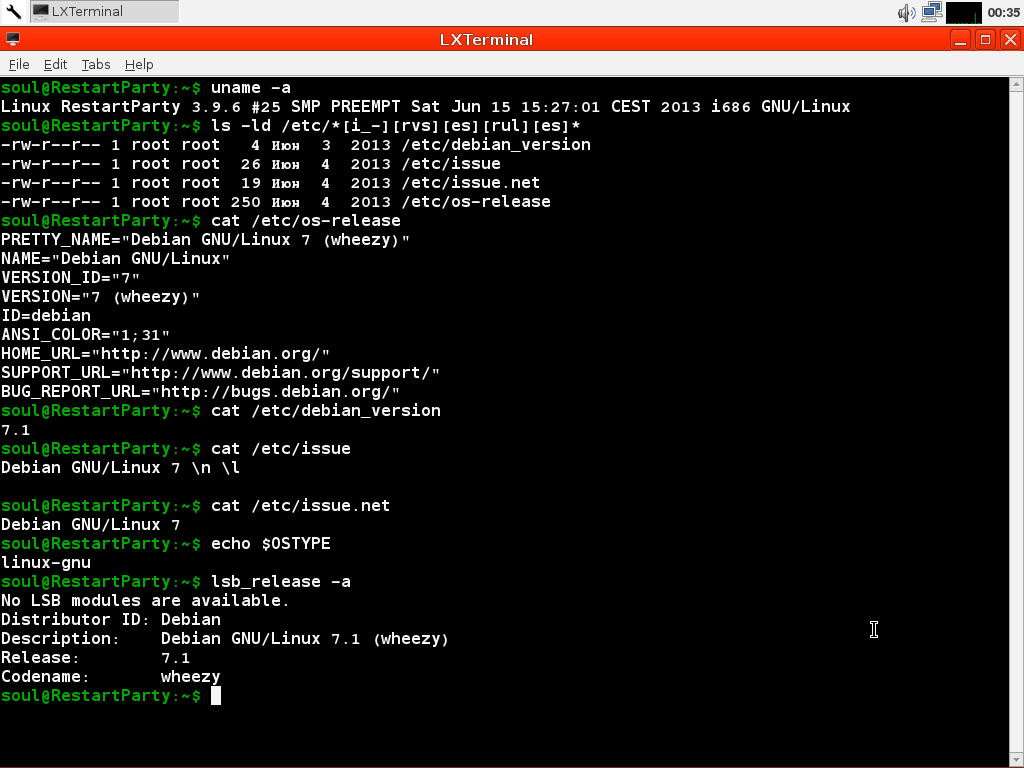The width and height of the screenshot is (1024, 768).
Task: Click the '/etc/debian_version' listing entry
Action: point(496,145)
